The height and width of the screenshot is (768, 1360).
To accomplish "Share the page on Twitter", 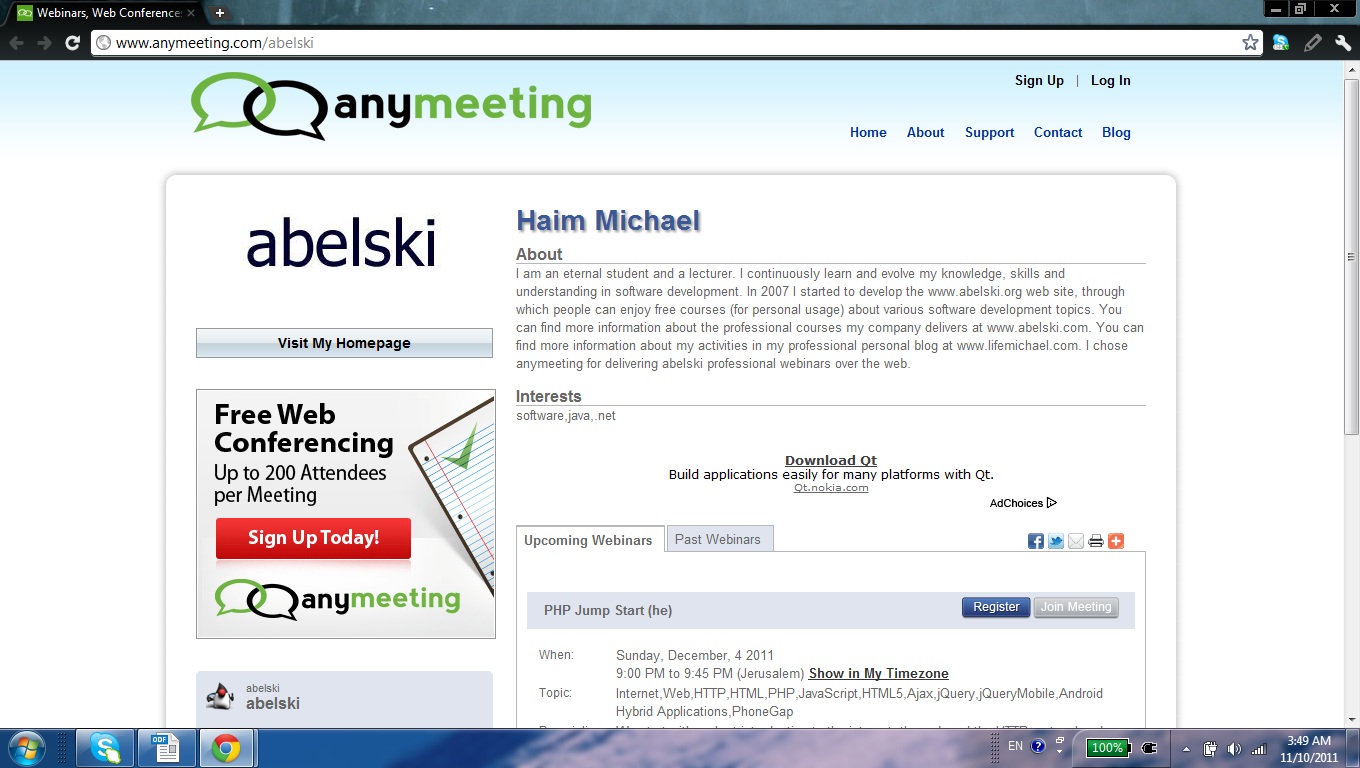I will click(1056, 541).
